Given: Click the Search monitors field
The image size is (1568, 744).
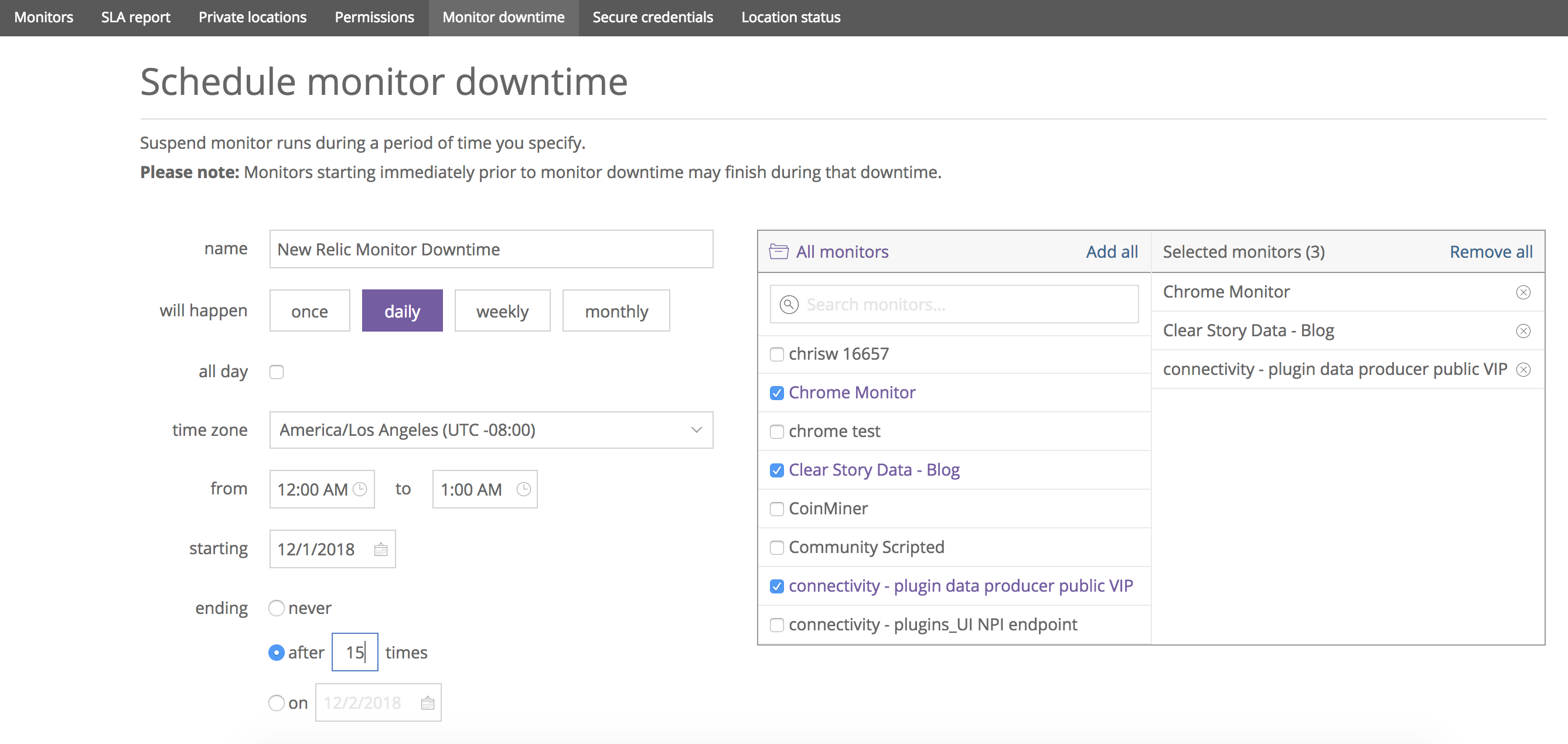Looking at the screenshot, I should click(x=954, y=304).
